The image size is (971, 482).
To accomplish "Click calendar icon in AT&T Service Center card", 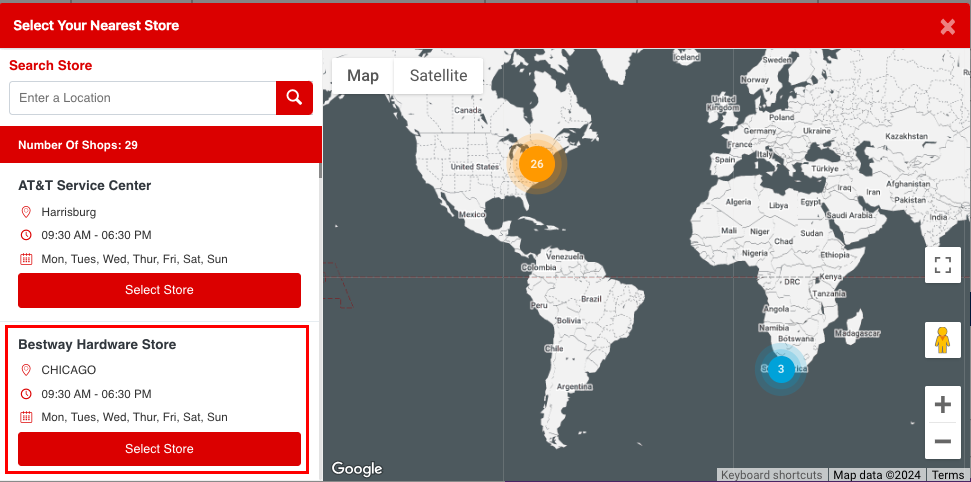I will coord(26,259).
